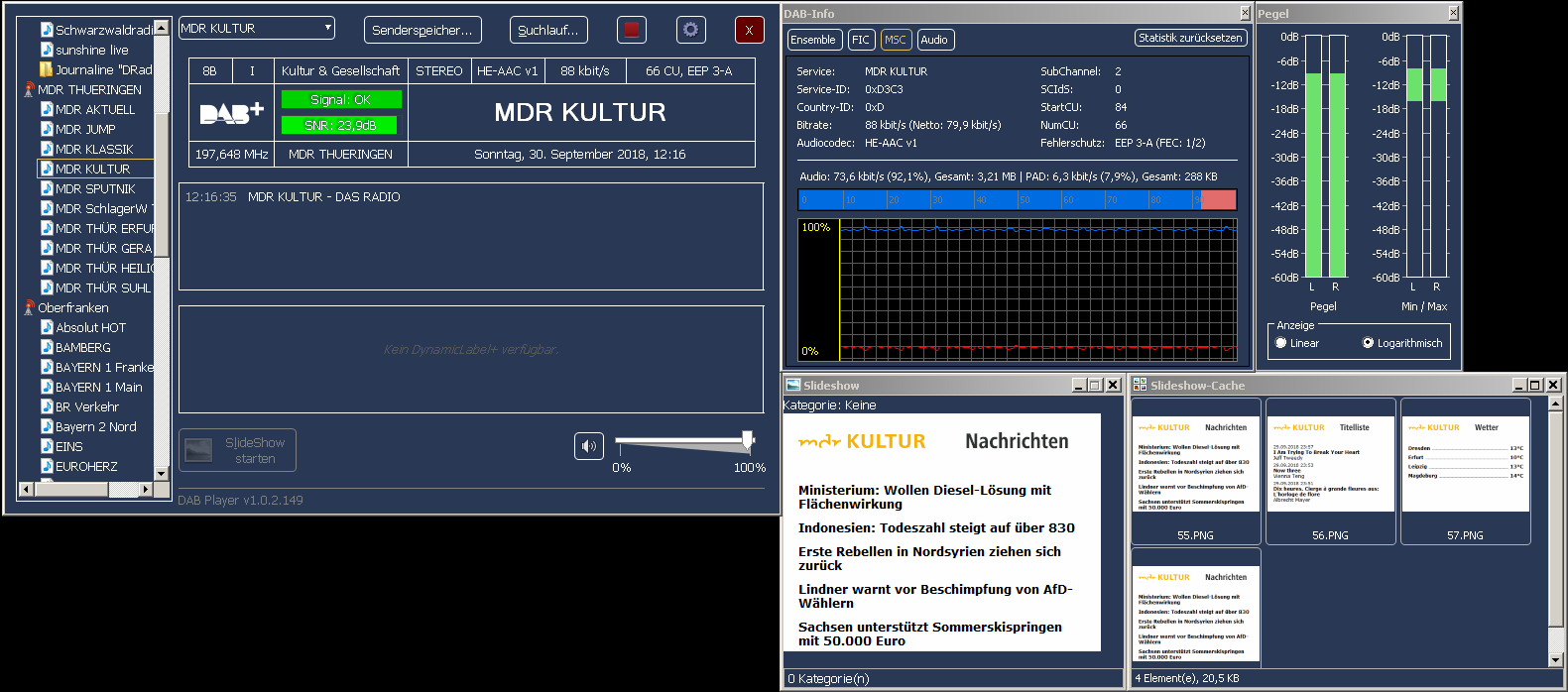Reset statistics with Statistik zurücksetzen
Screen dimensions: 1568x692
coord(1190,38)
